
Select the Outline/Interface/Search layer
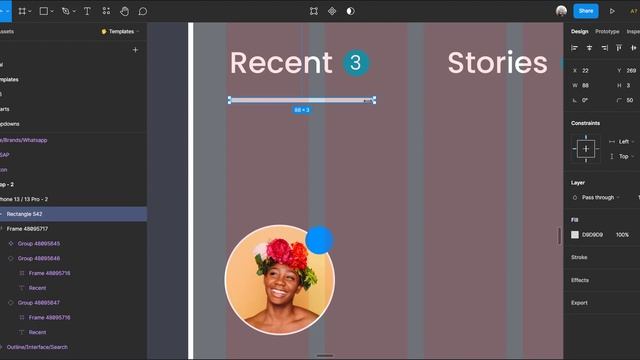click(73, 347)
